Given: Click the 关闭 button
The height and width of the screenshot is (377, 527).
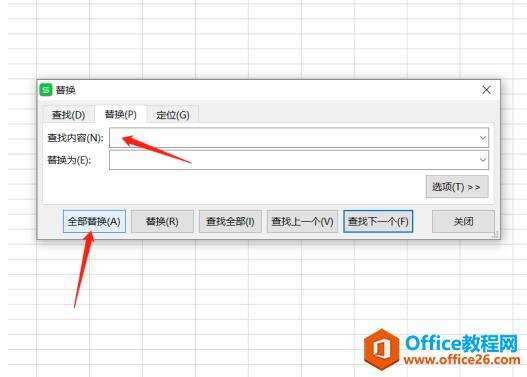Looking at the screenshot, I should [463, 221].
